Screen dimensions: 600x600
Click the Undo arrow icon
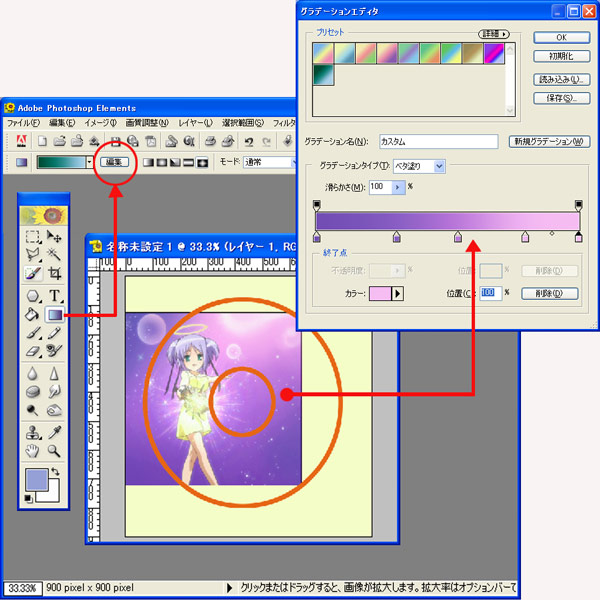[249, 142]
